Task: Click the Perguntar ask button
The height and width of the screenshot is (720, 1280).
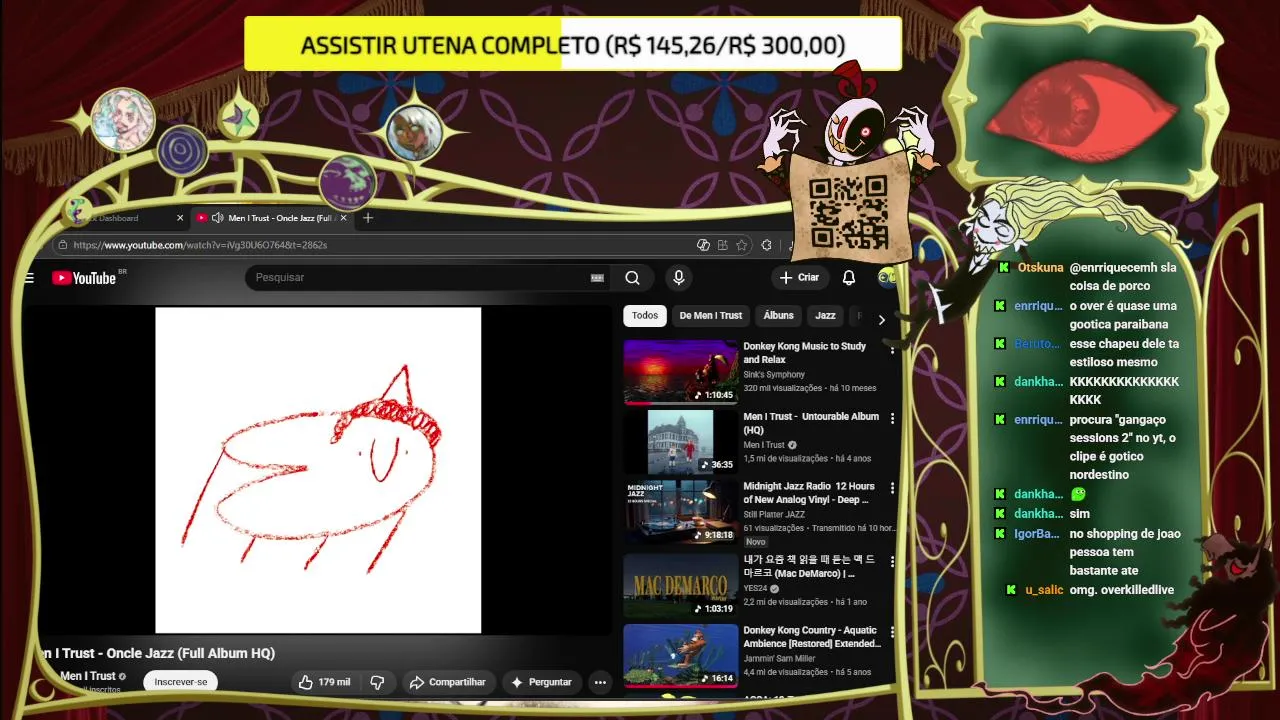Action: pyautogui.click(x=541, y=682)
